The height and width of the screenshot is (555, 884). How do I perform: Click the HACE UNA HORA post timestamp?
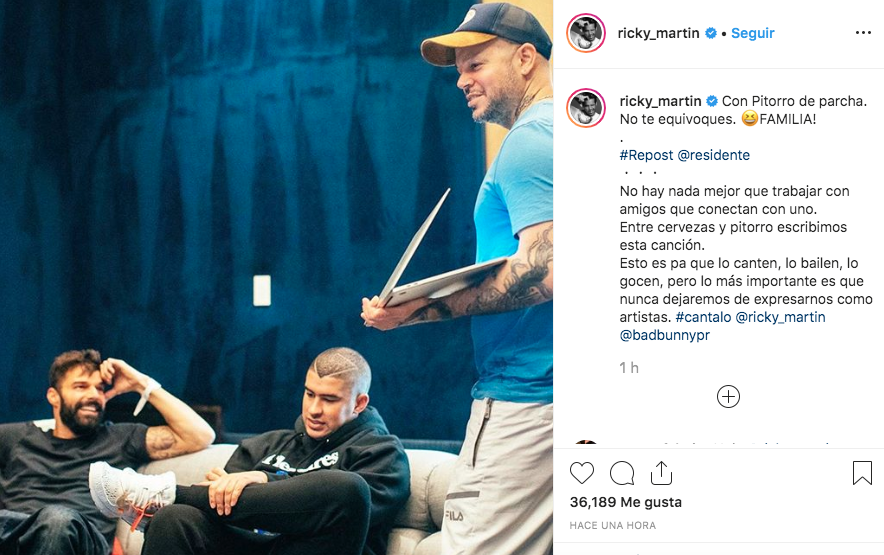pyautogui.click(x=613, y=526)
